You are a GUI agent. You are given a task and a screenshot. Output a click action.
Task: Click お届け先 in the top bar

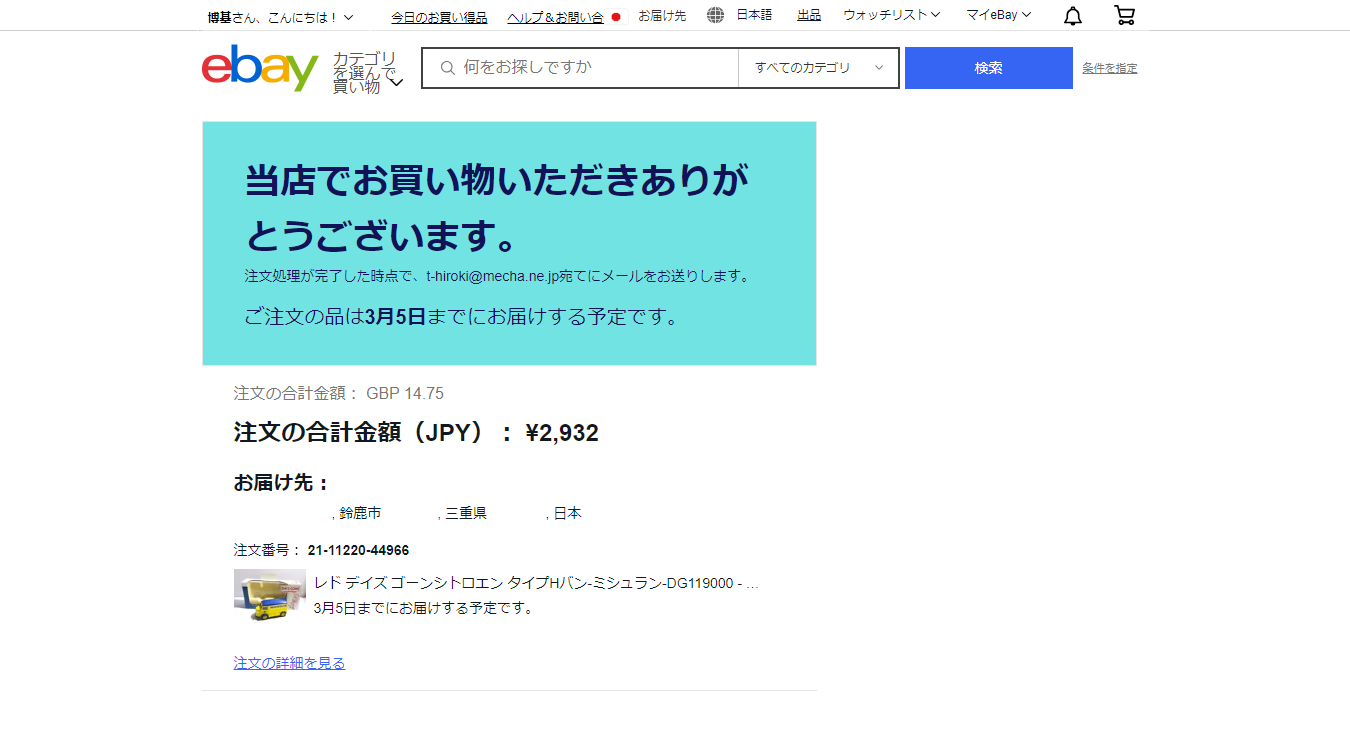click(662, 16)
